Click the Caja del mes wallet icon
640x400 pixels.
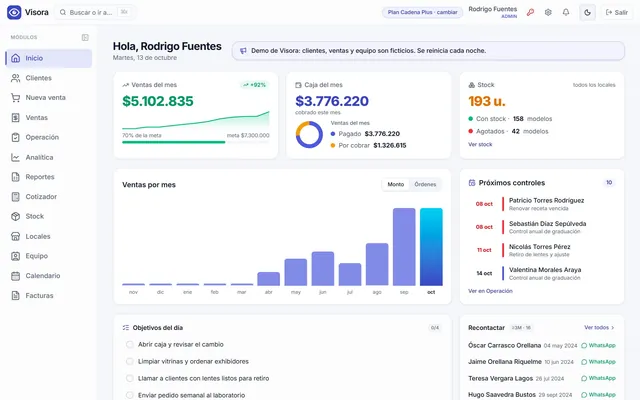298,85
